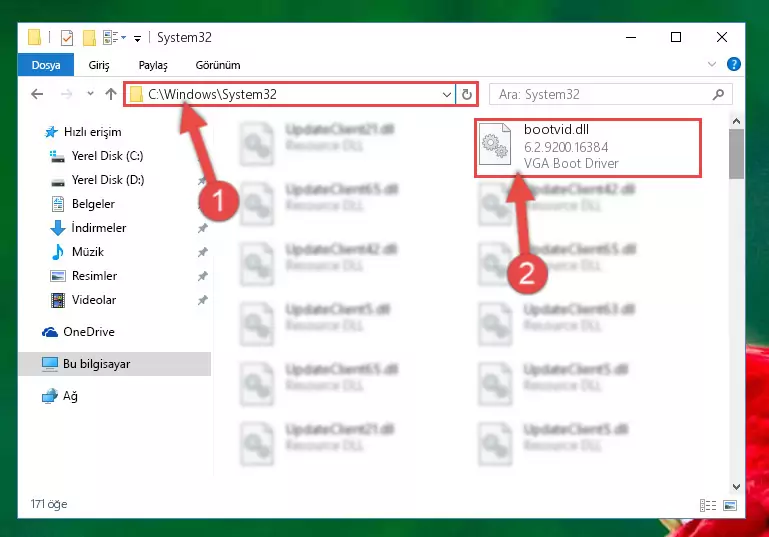Click the address bar path C:\Windows\System32
This screenshot has width=769, height=537.
(x=212, y=94)
